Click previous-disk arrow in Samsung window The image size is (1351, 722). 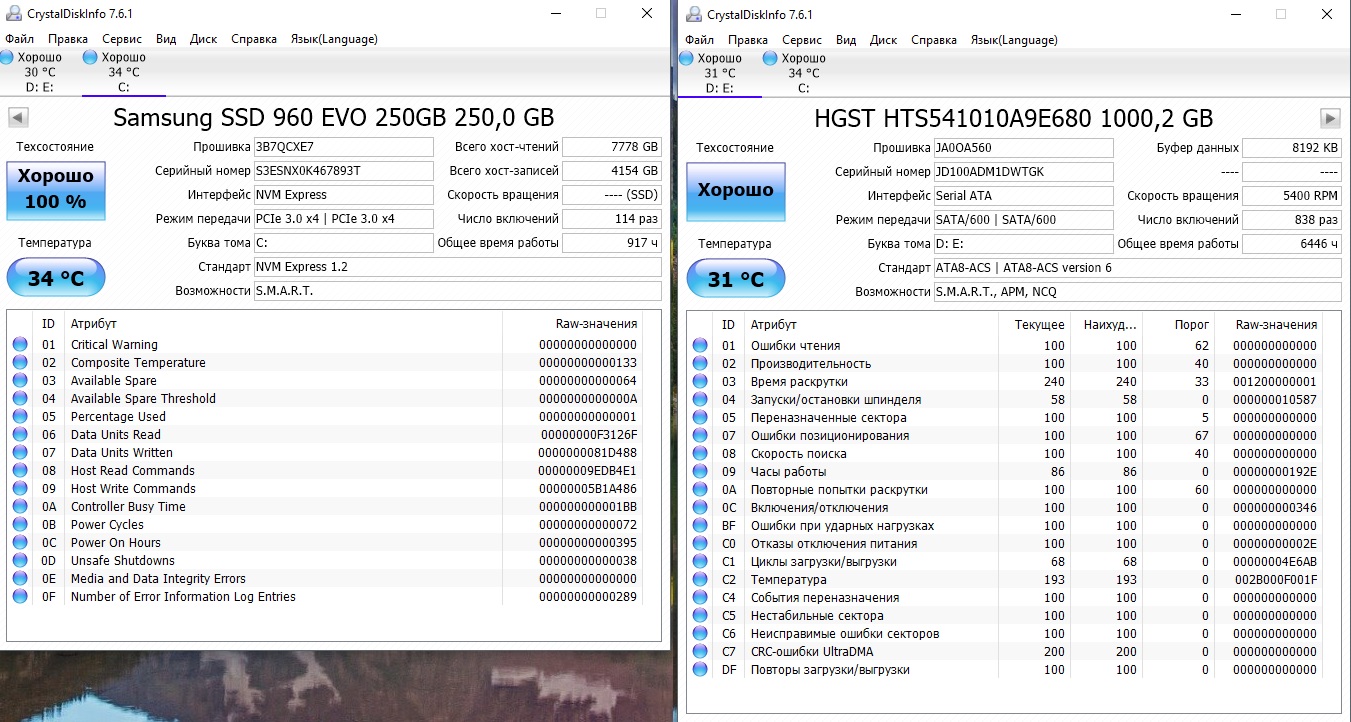click(x=17, y=118)
